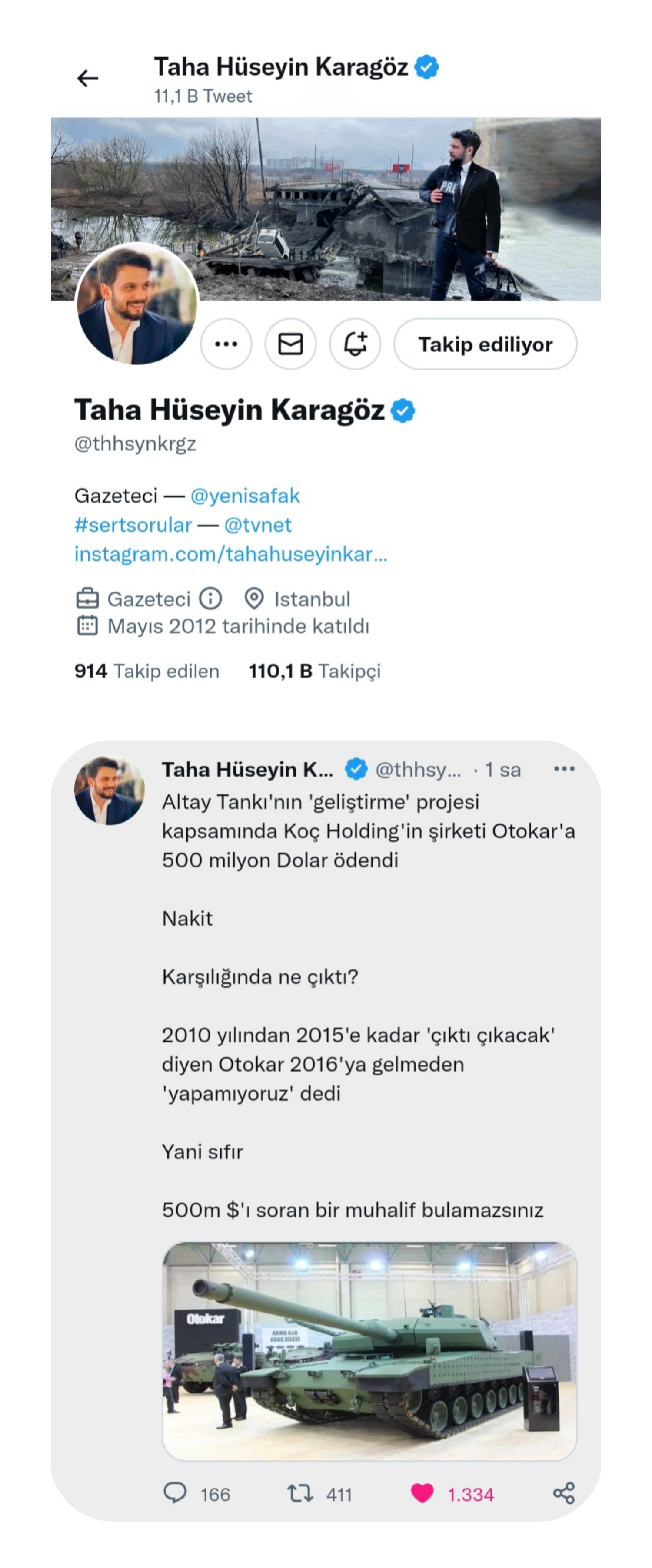Enable tweet notifications with bell icon

(x=355, y=344)
